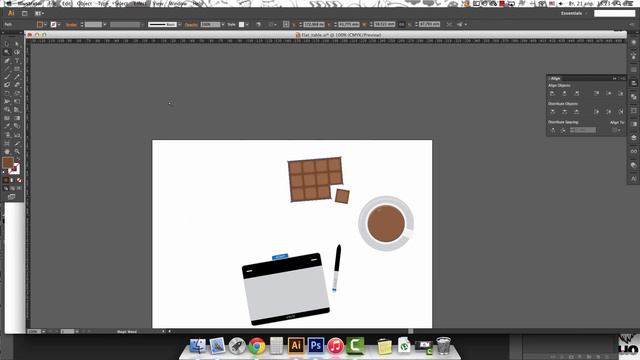640x360 pixels.
Task: Set paint mode to Gradient button
Action: (12, 180)
